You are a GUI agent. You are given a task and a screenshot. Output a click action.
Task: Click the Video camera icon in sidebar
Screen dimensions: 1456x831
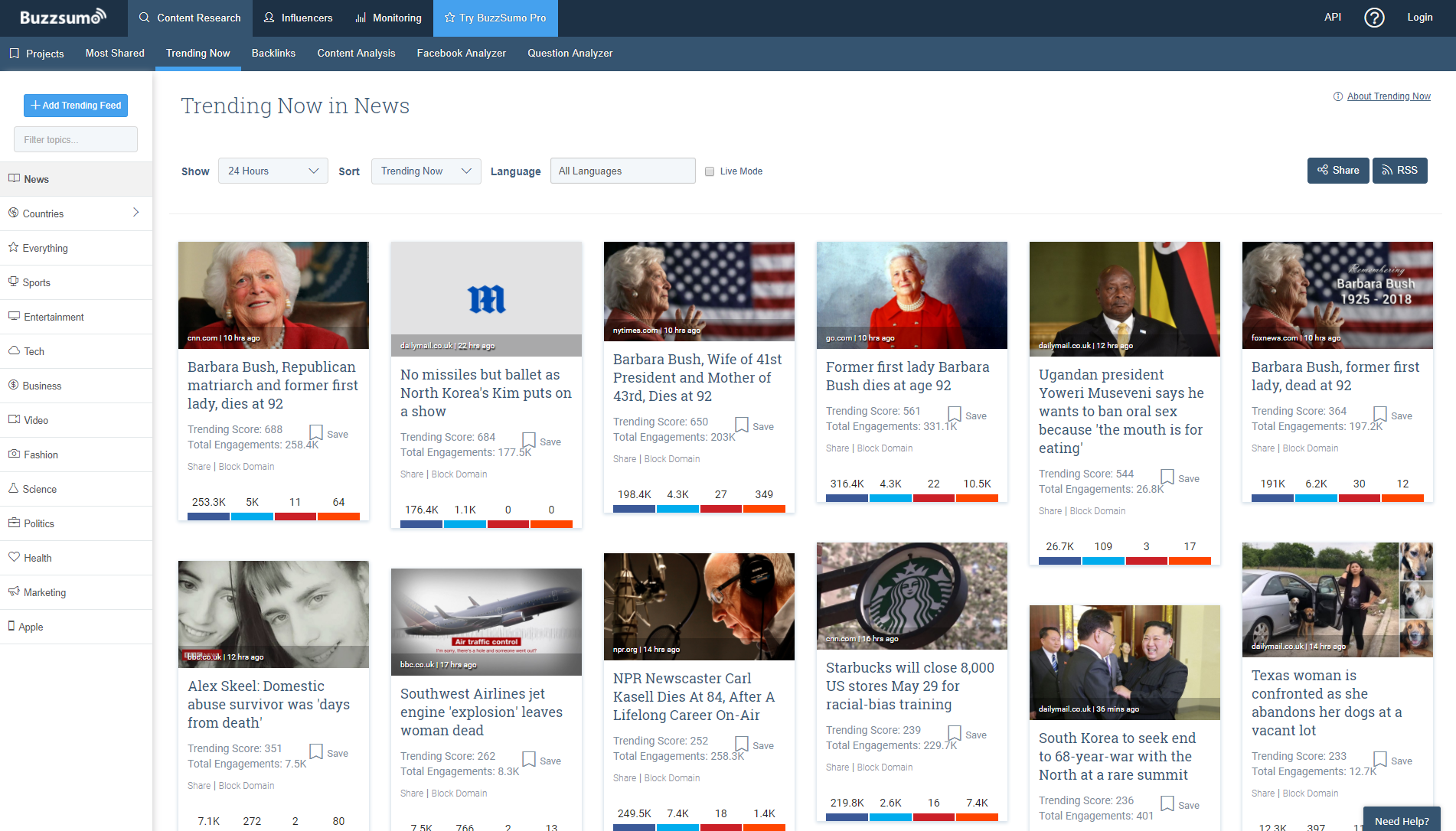pyautogui.click(x=14, y=419)
